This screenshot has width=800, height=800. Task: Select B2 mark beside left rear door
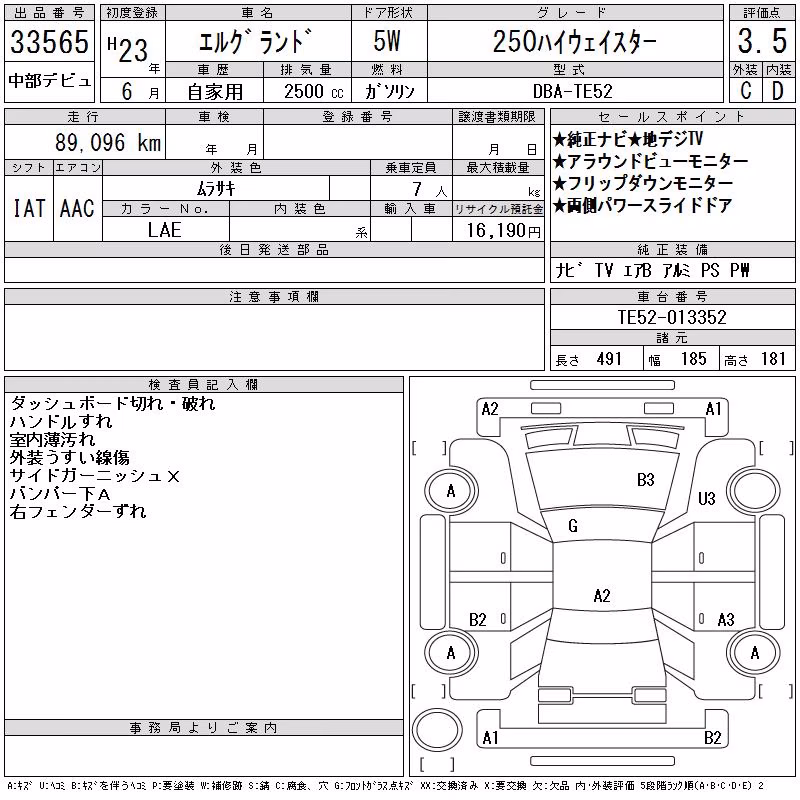tap(478, 620)
